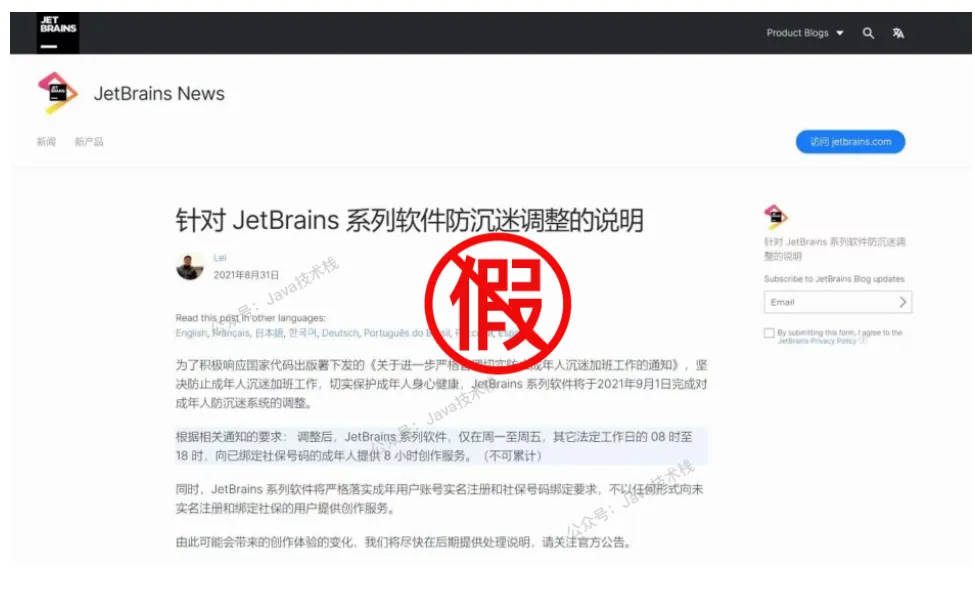Click 'Read this post in other languages' text
The image size is (975, 608).
pos(251,318)
